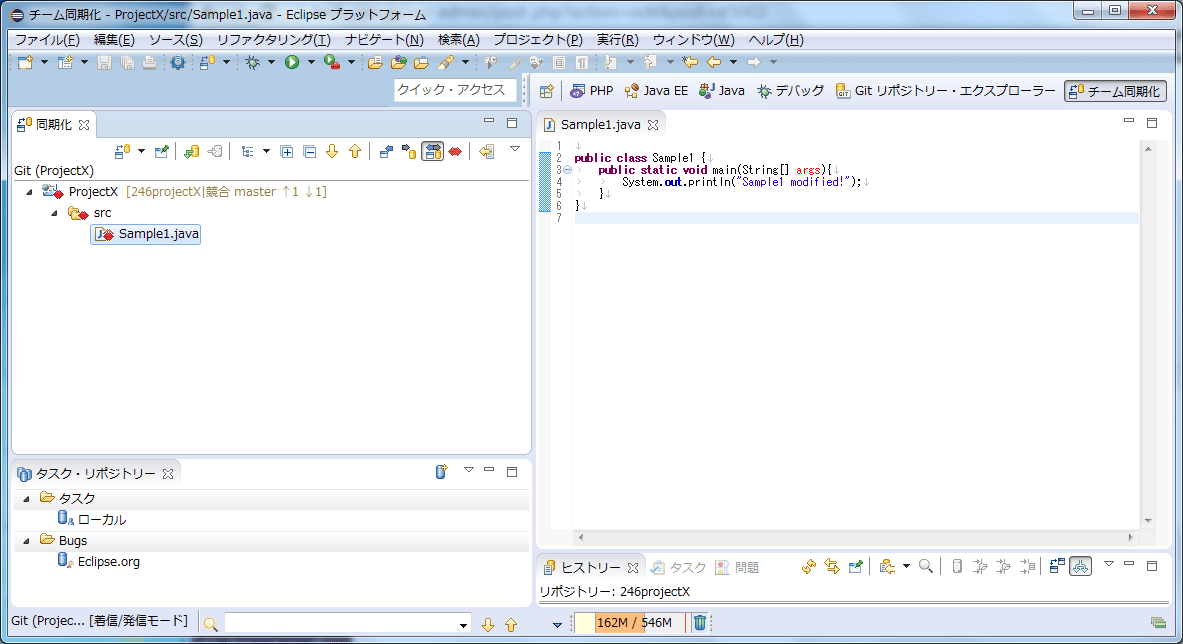Click the search magnifier icon in bottom bar
Screen dimensions: 1183x644
(x=210, y=624)
